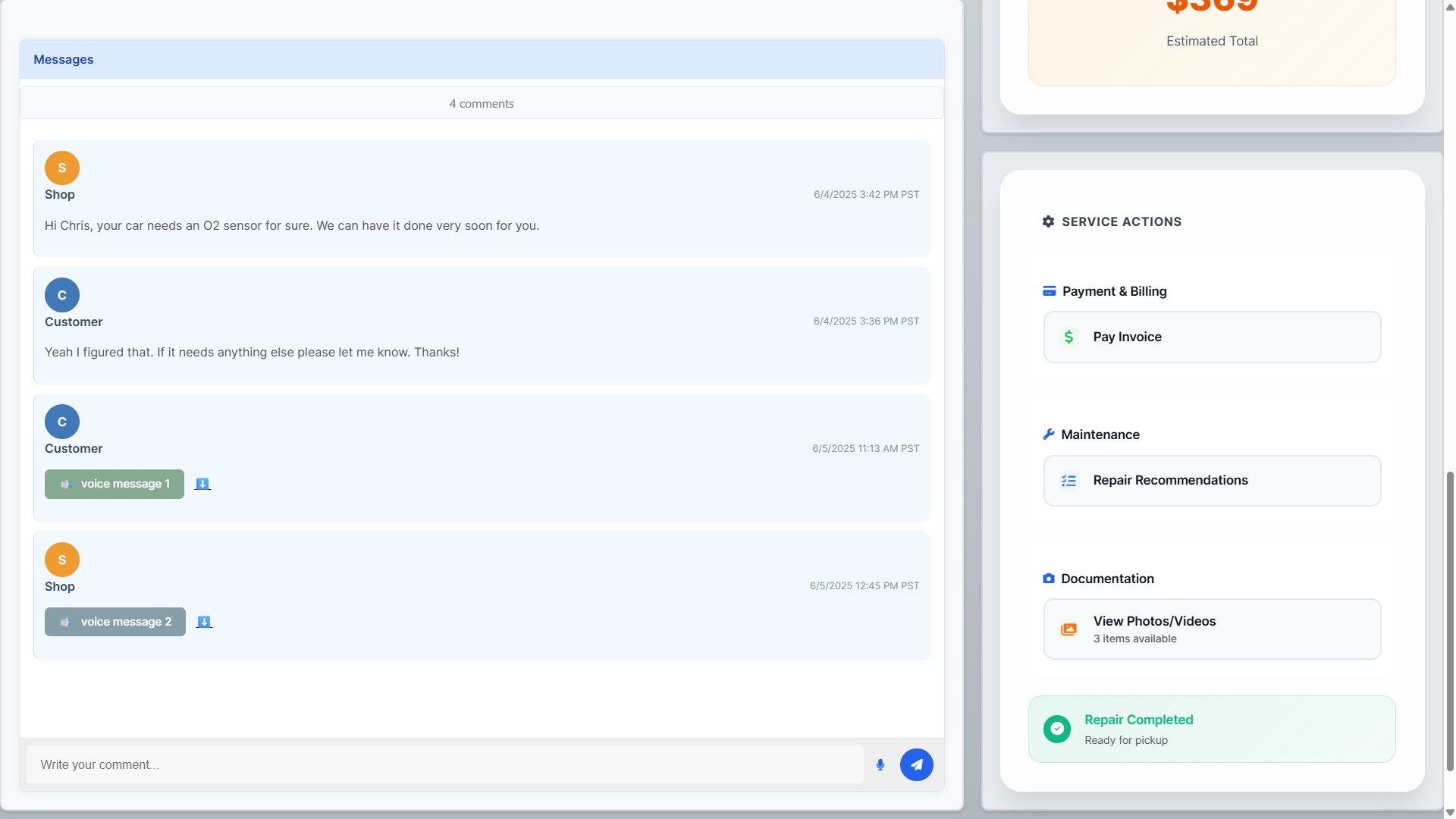Click the checklist icon on Repair Recommendations
The height and width of the screenshot is (819, 1456).
(1069, 480)
